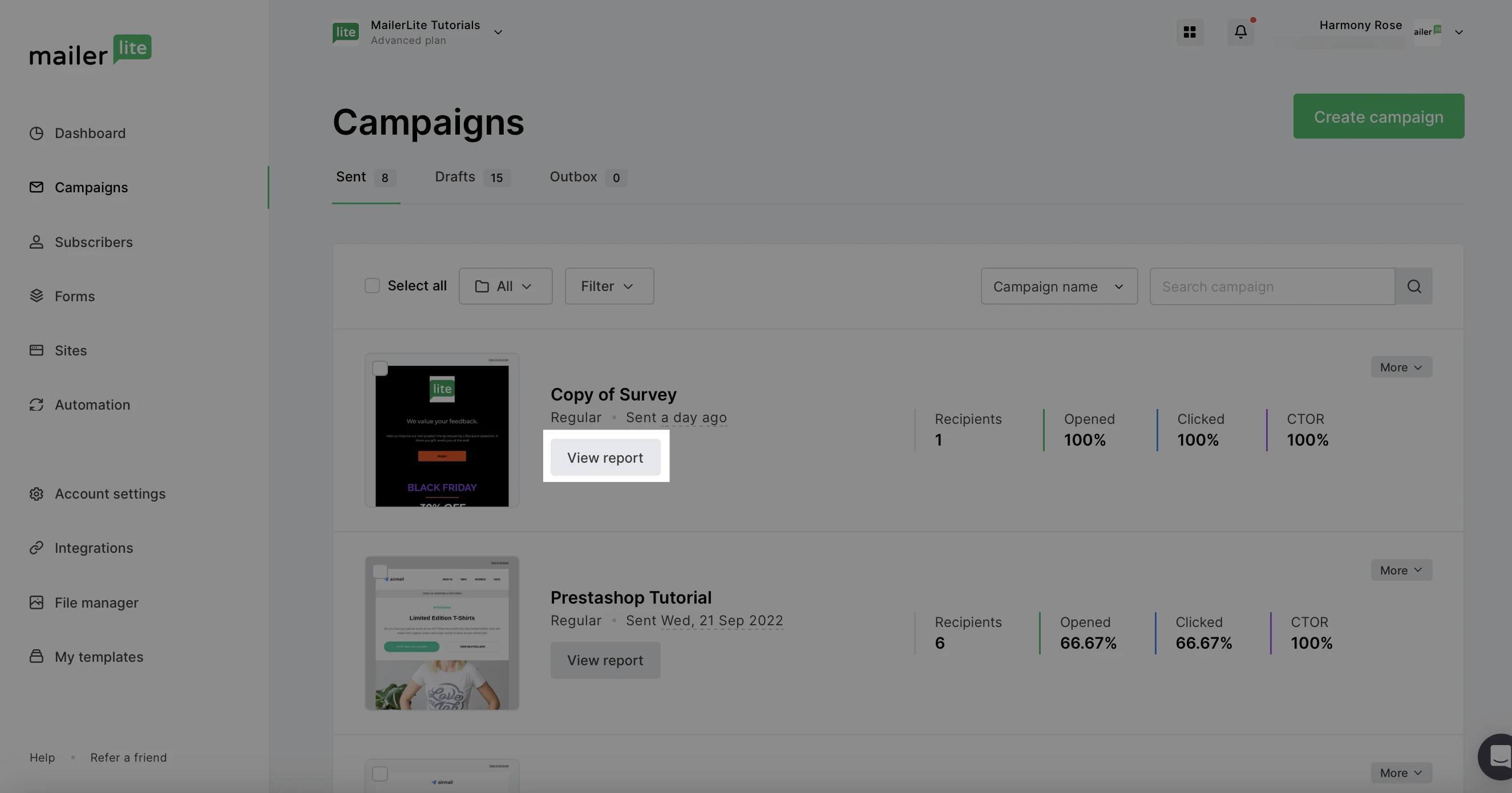Click the 'Sent a day ago' timestamp

click(676, 418)
